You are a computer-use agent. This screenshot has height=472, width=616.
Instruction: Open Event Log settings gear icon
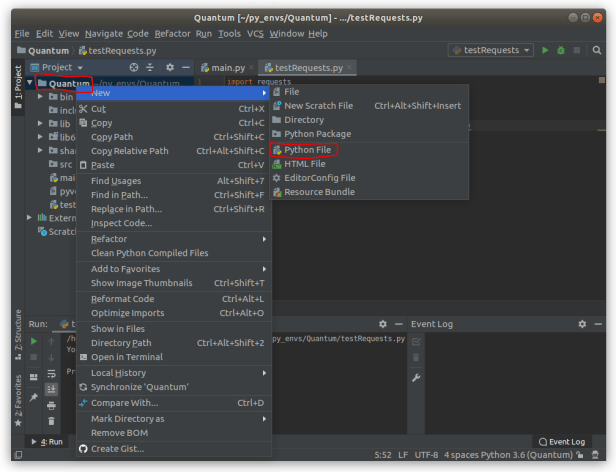pyautogui.click(x=581, y=325)
